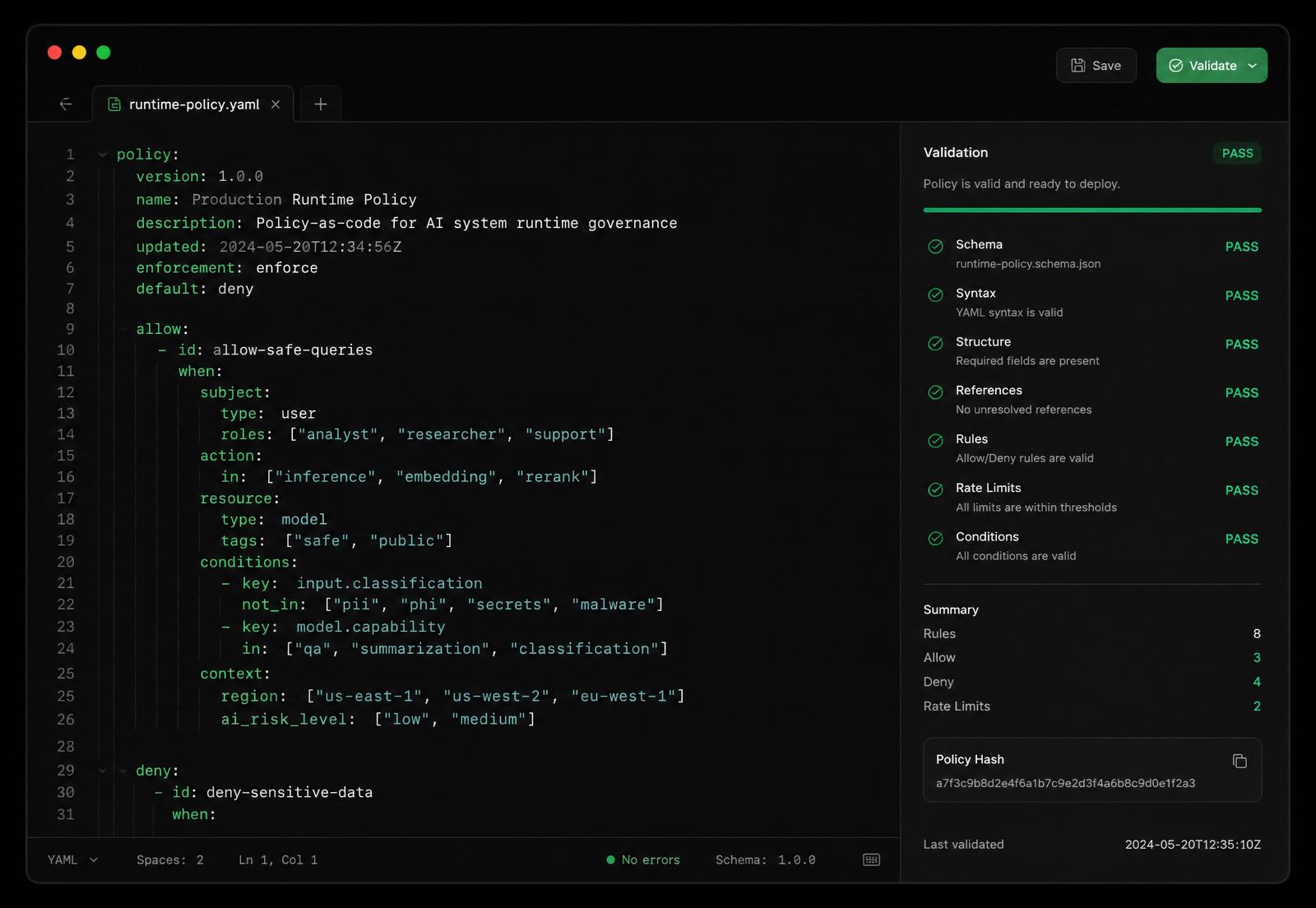The image size is (1316, 908).
Task: Click the Structure check icon
Action: [935, 343]
